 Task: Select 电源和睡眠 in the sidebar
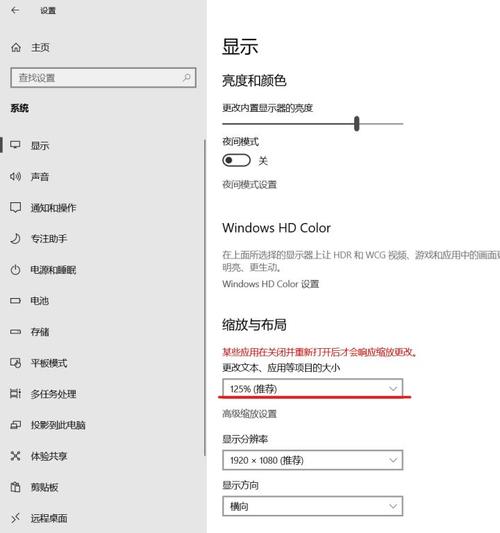pos(53,270)
